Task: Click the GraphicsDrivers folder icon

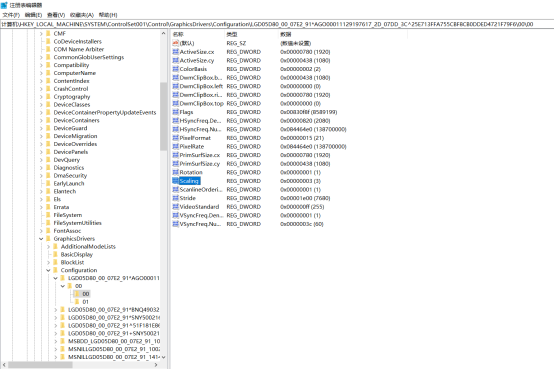Action: pos(48,239)
